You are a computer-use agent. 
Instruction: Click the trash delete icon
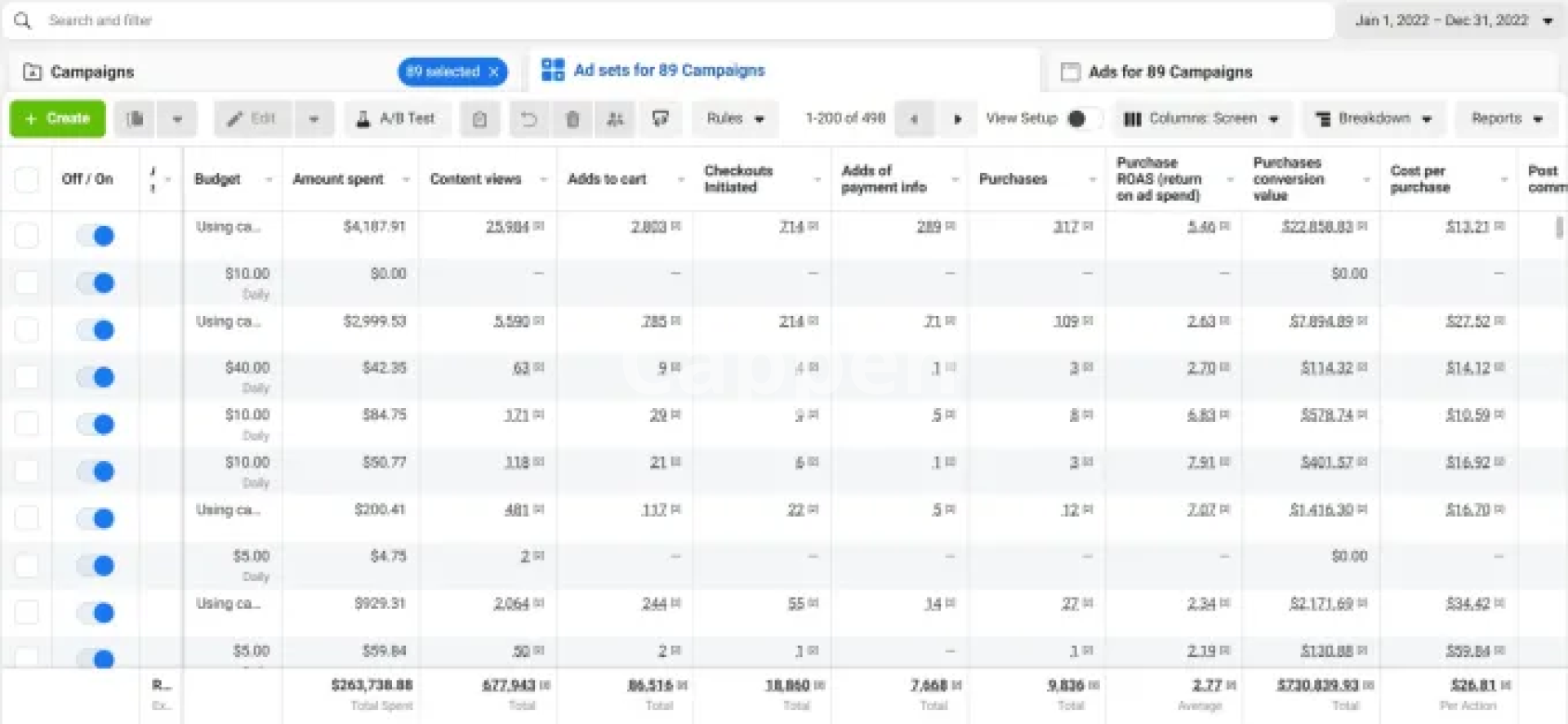pyautogui.click(x=572, y=119)
